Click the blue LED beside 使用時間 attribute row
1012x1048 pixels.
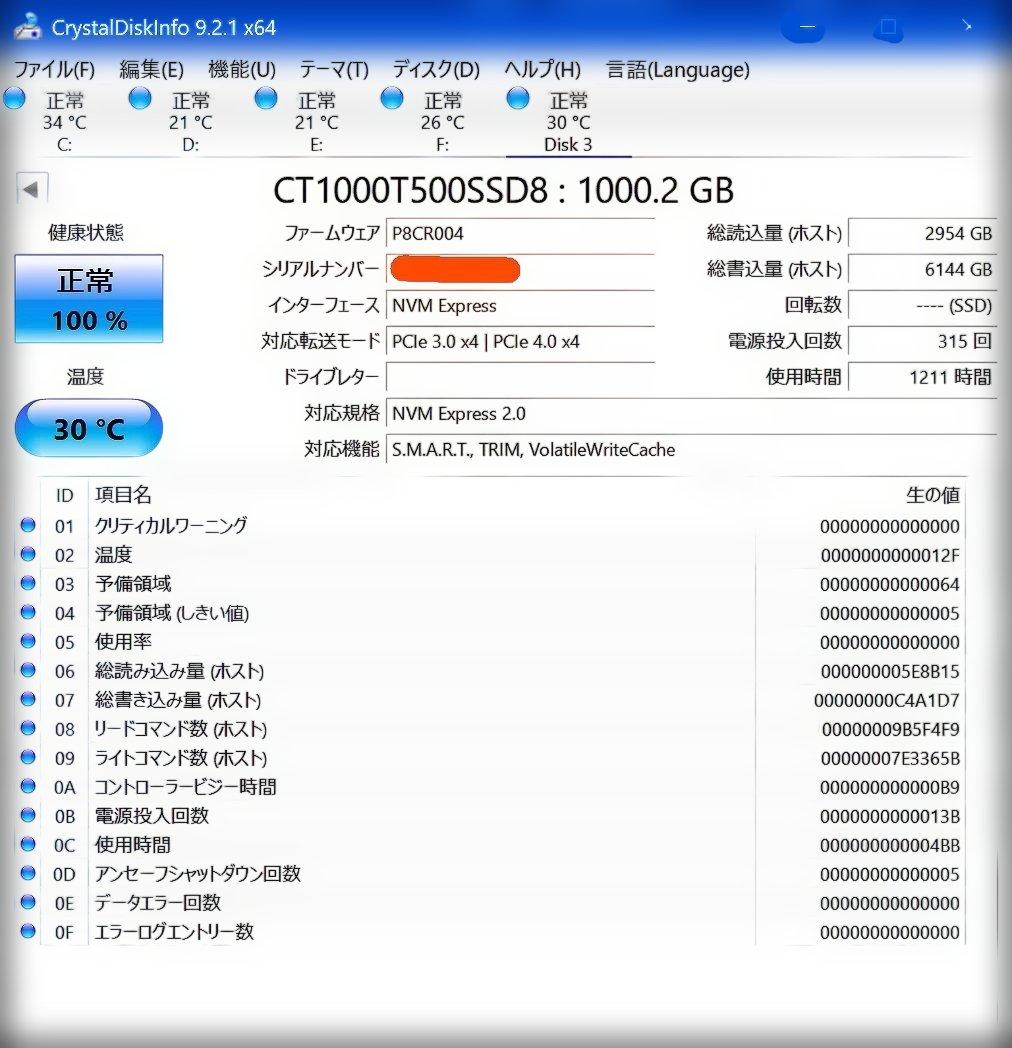(x=27, y=845)
